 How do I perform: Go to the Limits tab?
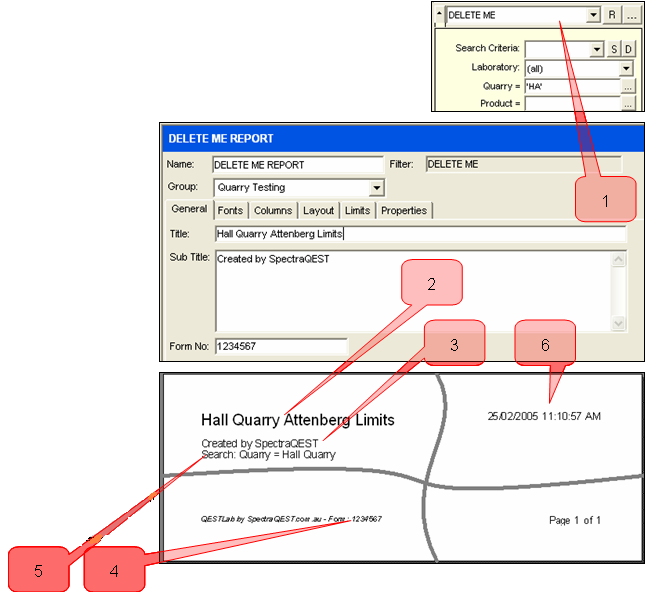(x=357, y=210)
